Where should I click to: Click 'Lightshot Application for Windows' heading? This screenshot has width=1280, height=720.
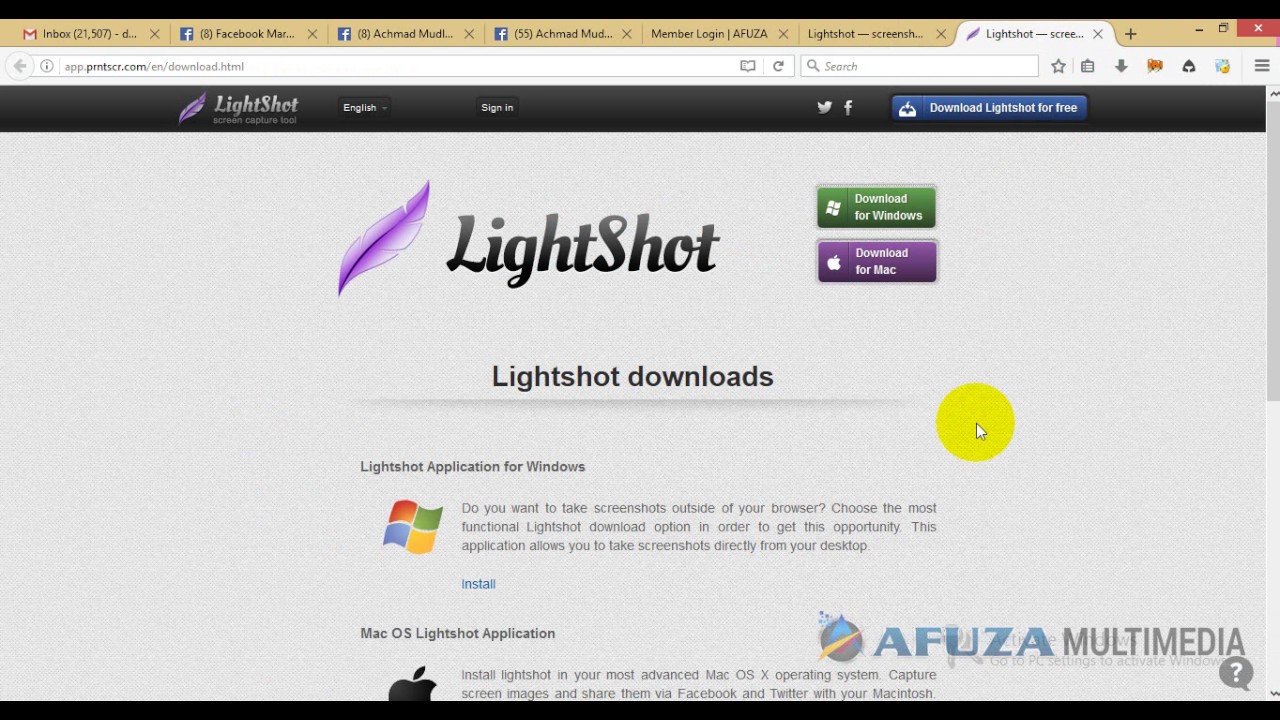coord(472,467)
